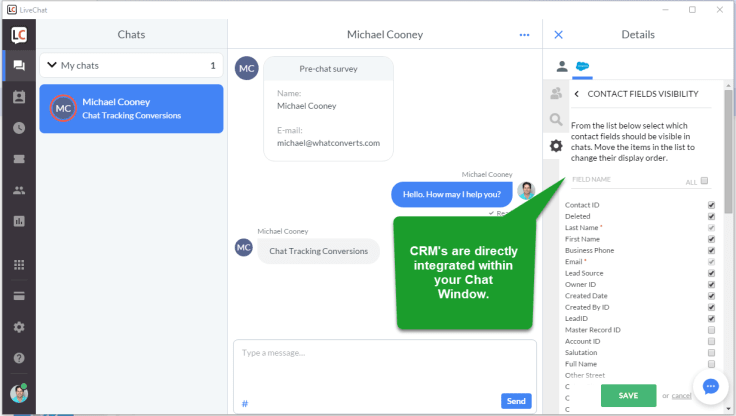Enable the Master Record ID checkbox
Screen dimensions: 736x416
[711, 330]
